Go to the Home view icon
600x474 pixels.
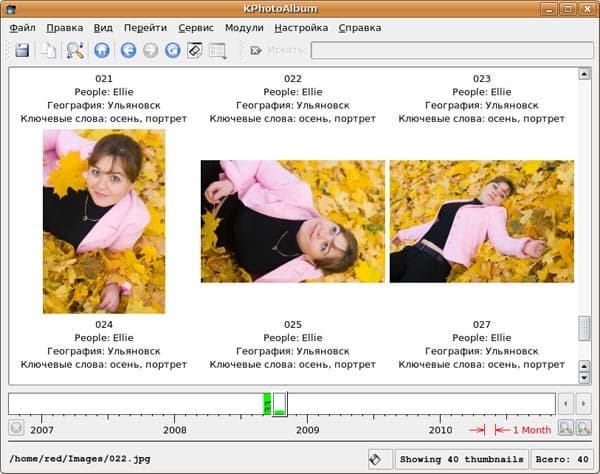pyautogui.click(x=101, y=50)
